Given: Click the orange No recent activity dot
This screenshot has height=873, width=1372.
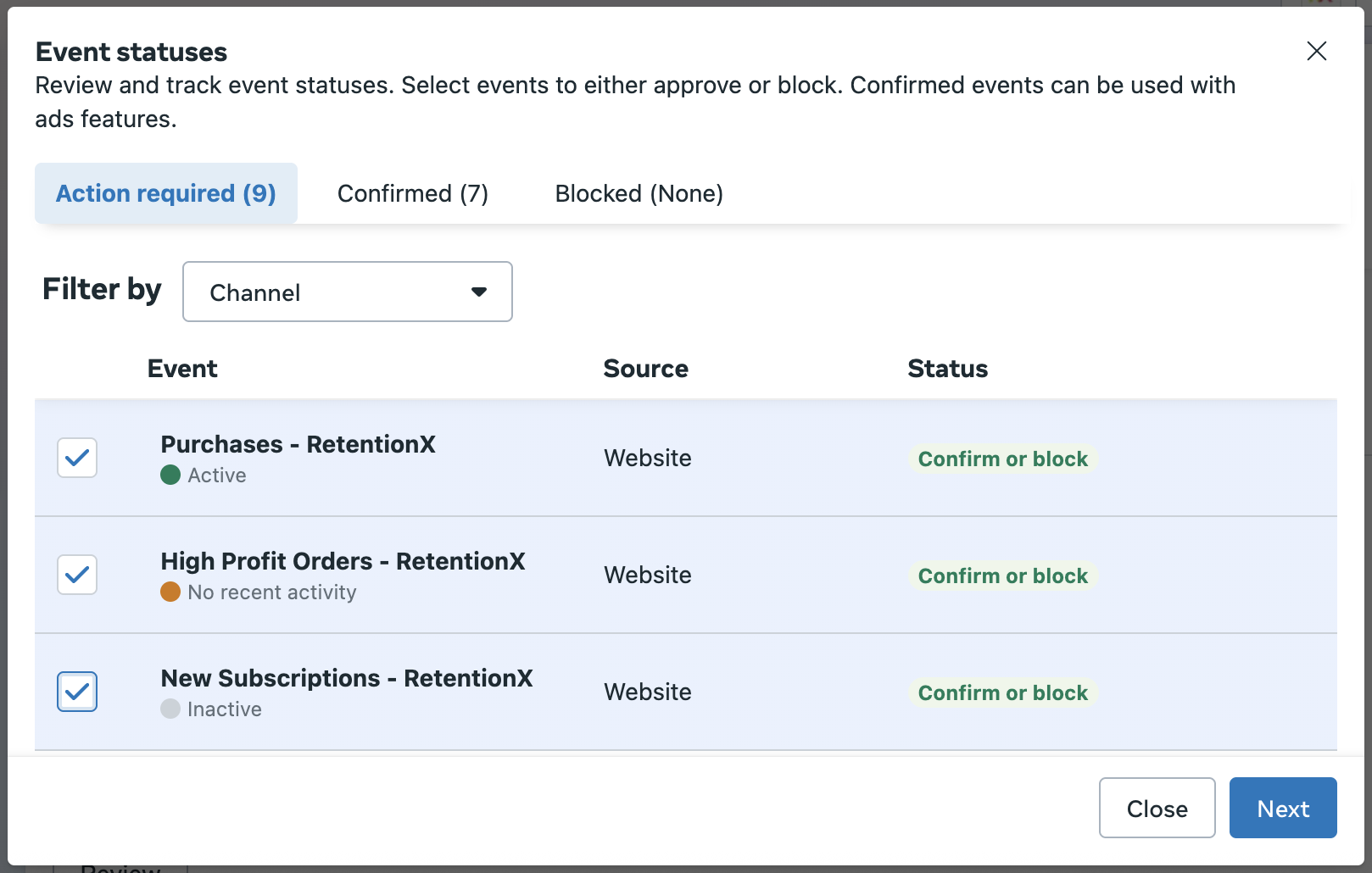Looking at the screenshot, I should (170, 592).
